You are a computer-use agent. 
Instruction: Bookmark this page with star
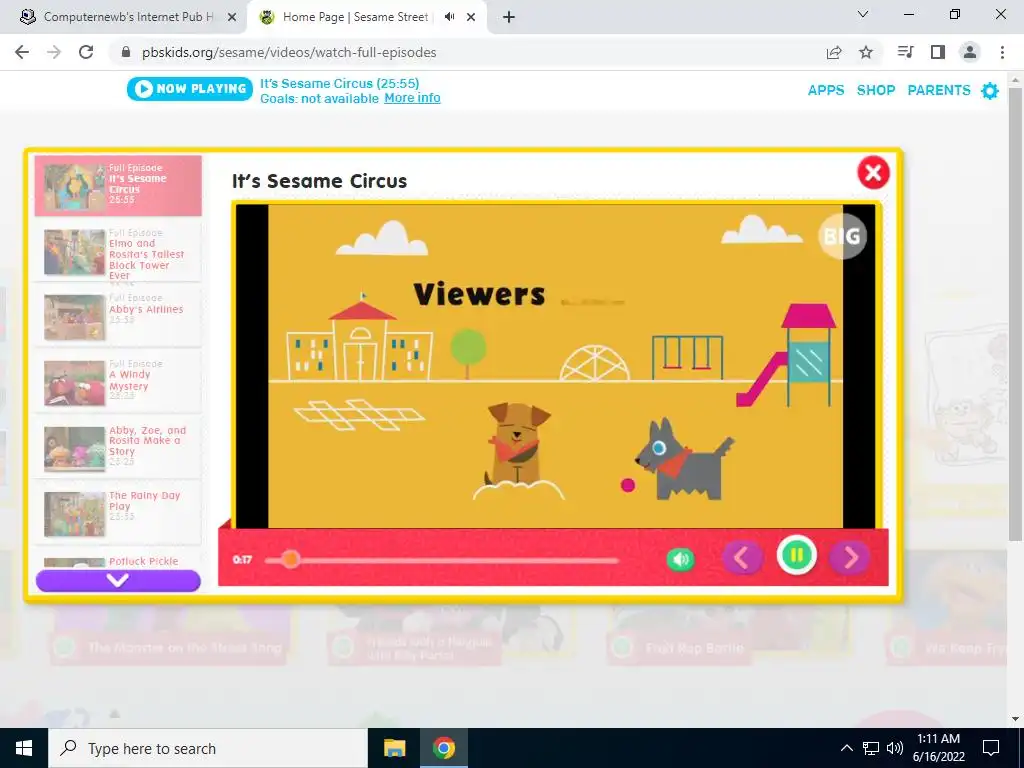866,52
